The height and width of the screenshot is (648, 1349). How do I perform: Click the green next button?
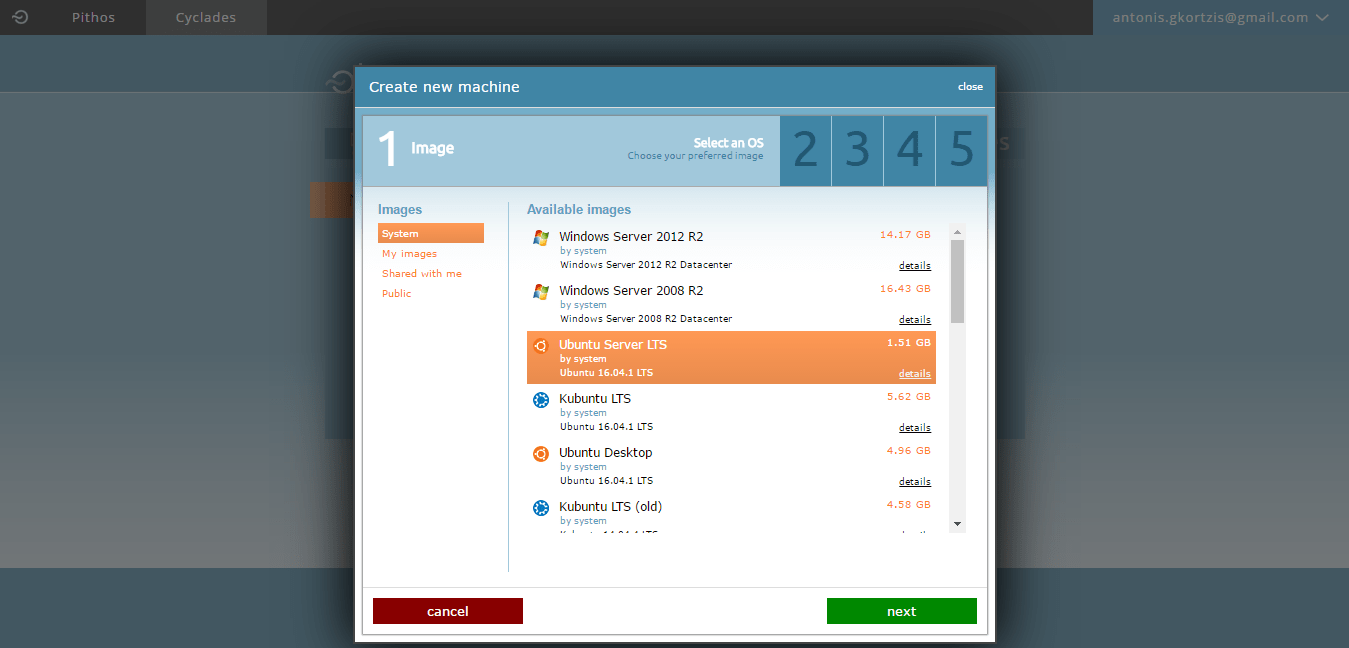pyautogui.click(x=902, y=611)
